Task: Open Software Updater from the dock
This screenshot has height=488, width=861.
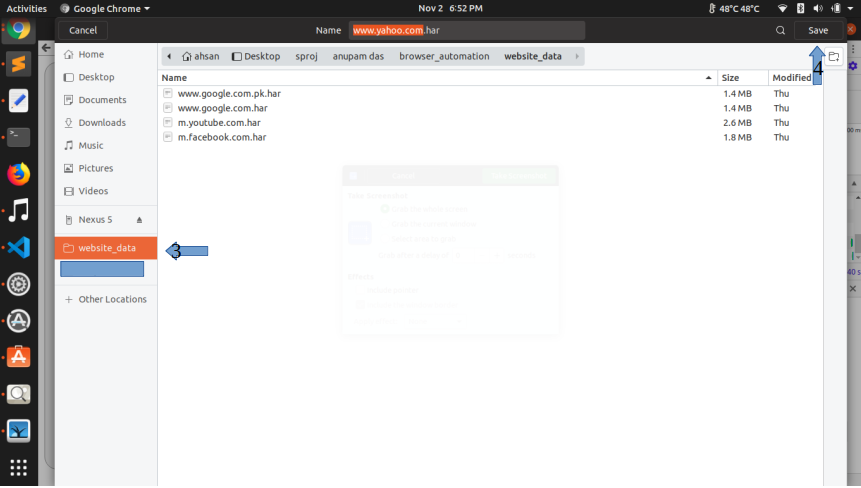Action: click(18, 321)
